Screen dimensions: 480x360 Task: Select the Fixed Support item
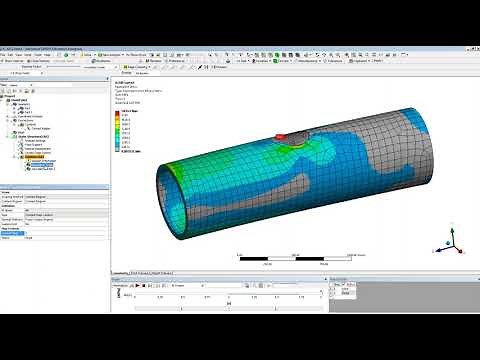coord(33,145)
